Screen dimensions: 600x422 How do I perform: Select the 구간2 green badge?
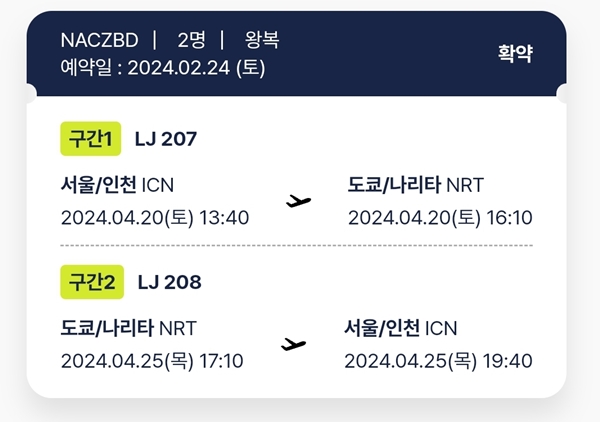(92, 282)
